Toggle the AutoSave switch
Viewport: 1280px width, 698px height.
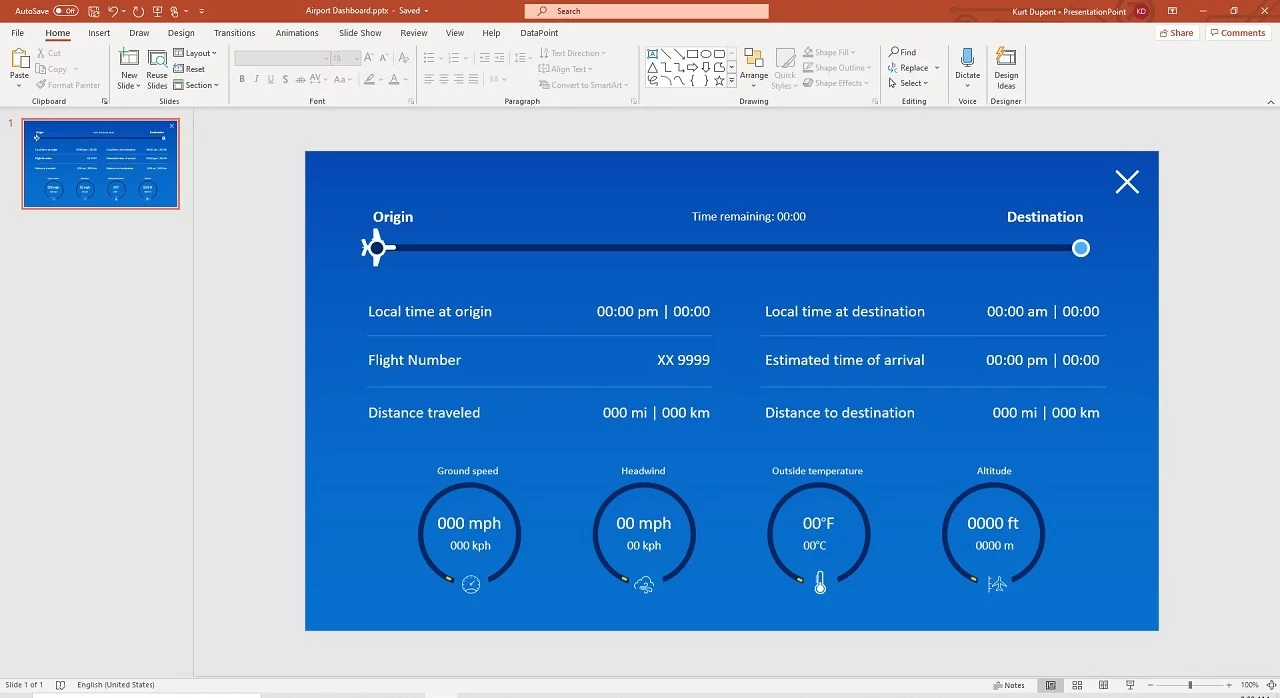tap(66, 10)
